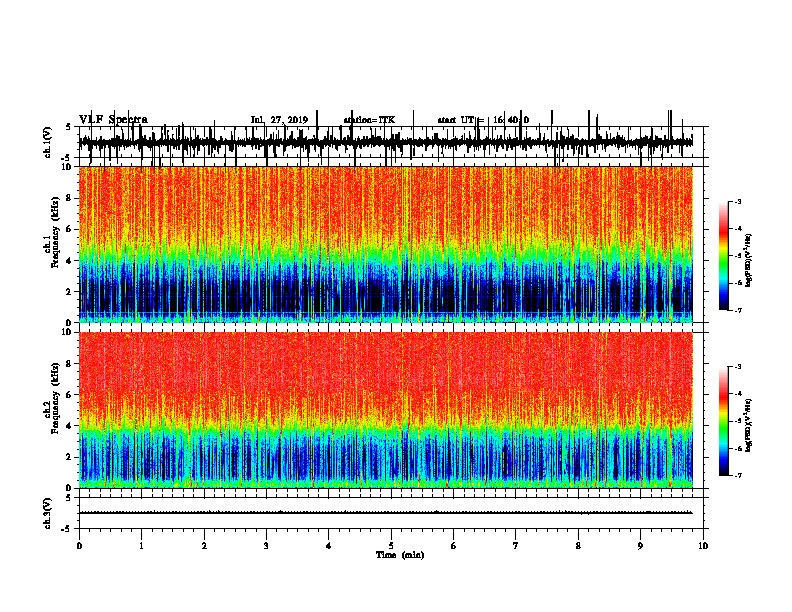Click the "4" tick label on time axis

329,546
